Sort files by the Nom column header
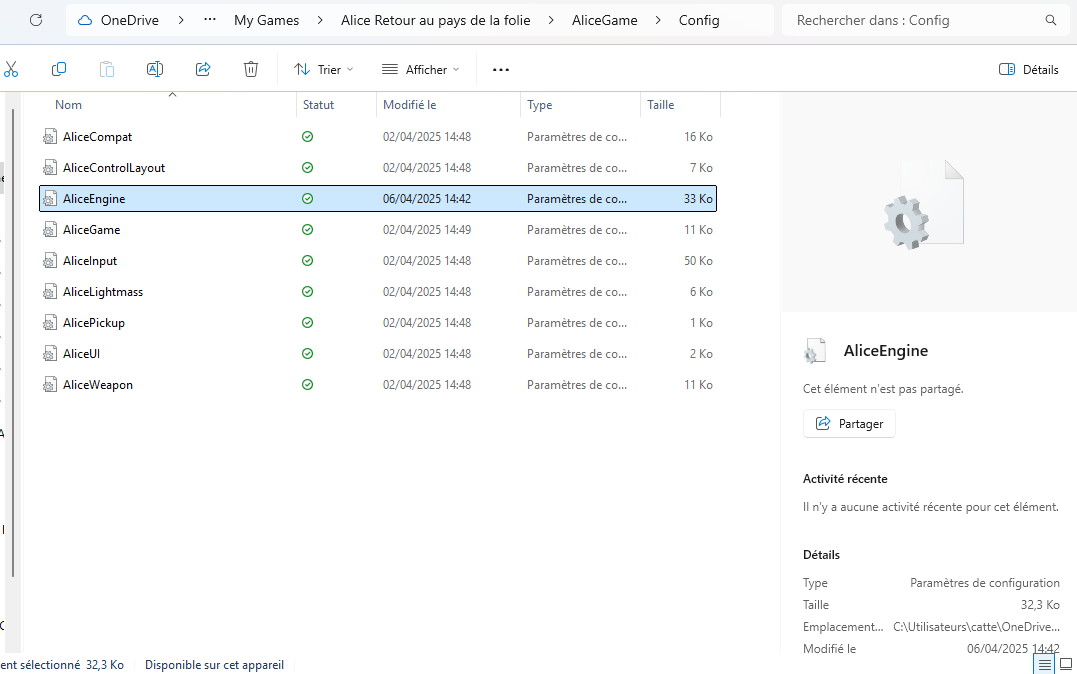Screen dimensions: 1077x674 [x=69, y=105]
